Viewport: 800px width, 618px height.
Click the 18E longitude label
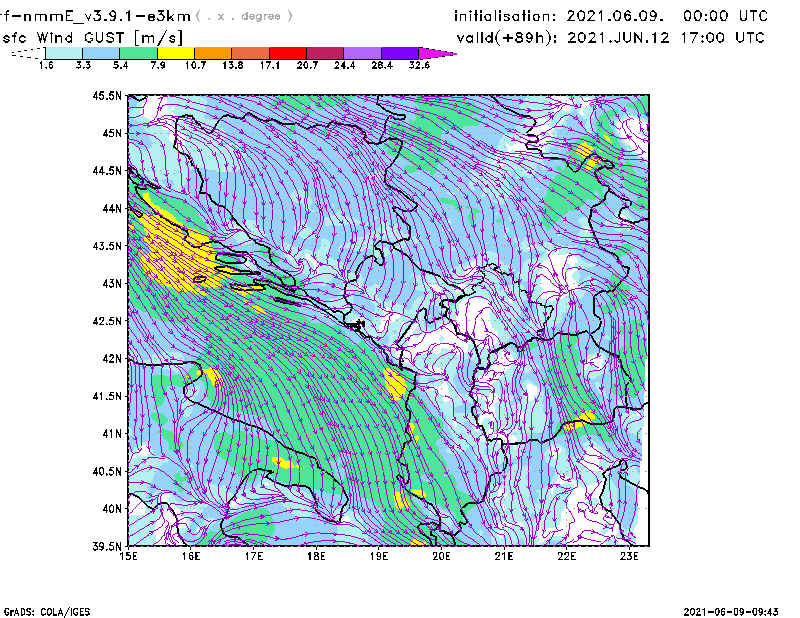pyautogui.click(x=316, y=556)
